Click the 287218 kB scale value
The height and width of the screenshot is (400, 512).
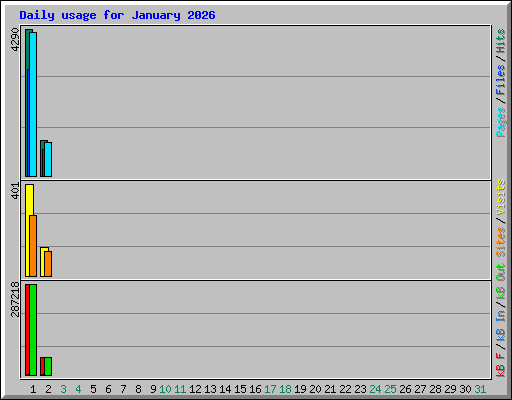15,299
